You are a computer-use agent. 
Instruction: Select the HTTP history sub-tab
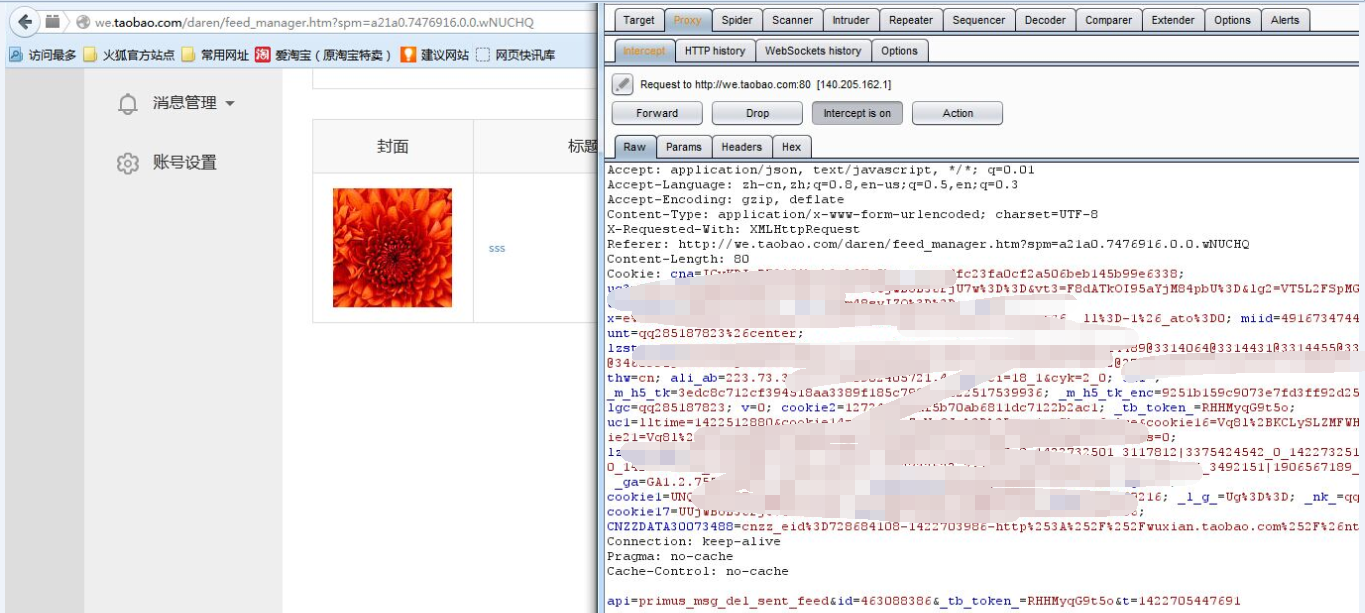click(714, 51)
